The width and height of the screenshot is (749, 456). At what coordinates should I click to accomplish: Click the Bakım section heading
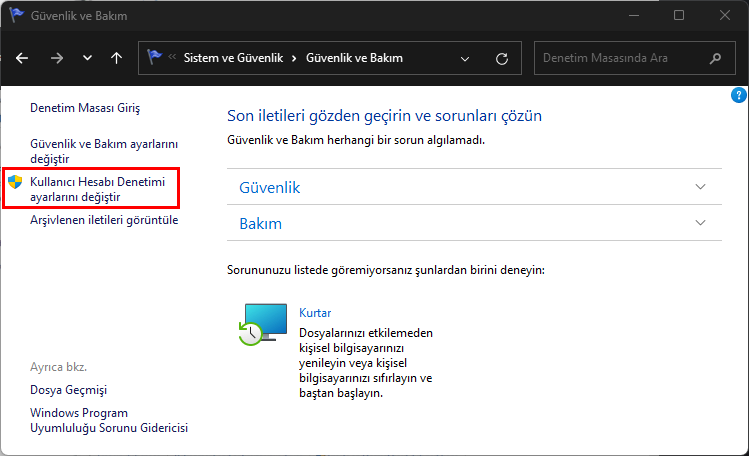260,223
